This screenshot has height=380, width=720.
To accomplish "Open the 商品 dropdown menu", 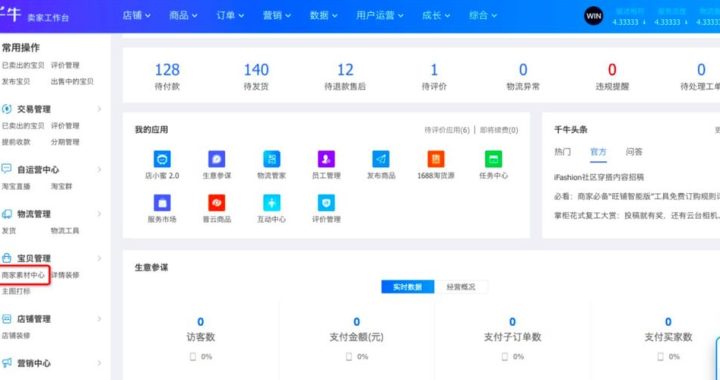I will coord(183,16).
